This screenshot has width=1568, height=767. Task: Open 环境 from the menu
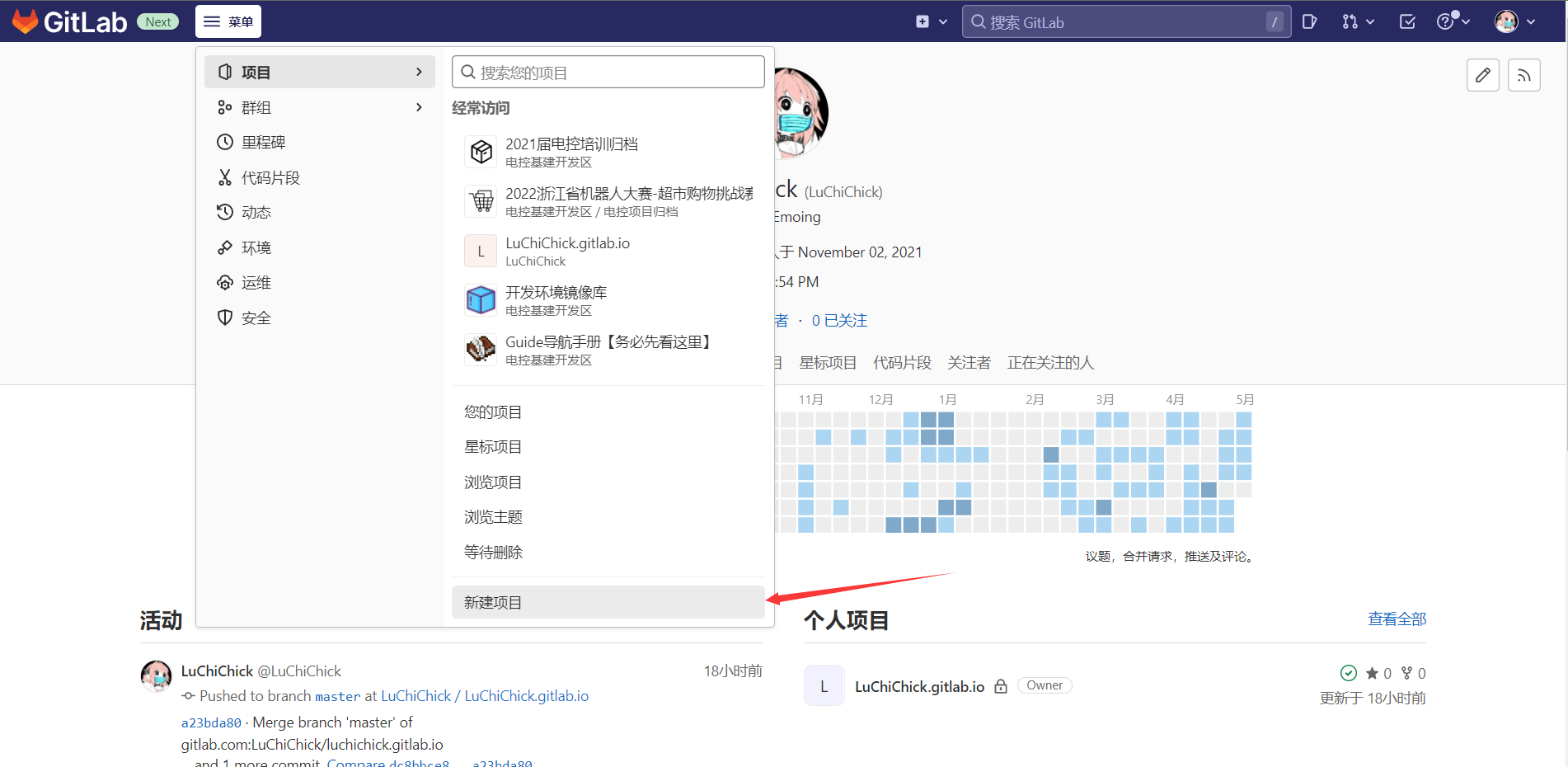(x=320, y=247)
